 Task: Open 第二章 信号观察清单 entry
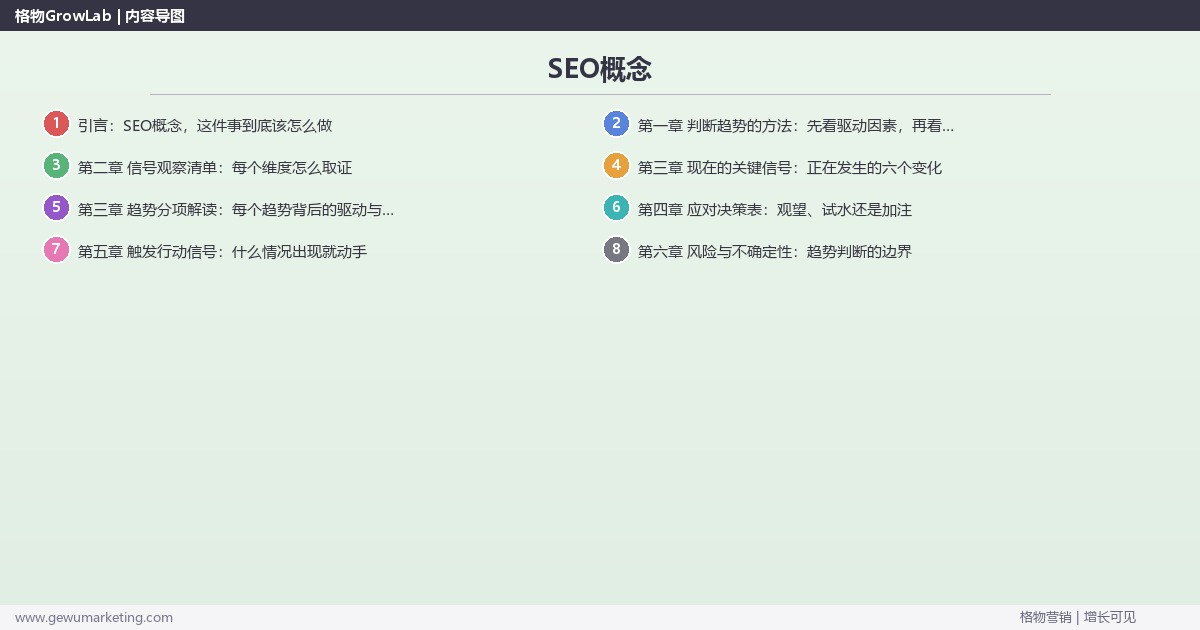[x=215, y=168]
